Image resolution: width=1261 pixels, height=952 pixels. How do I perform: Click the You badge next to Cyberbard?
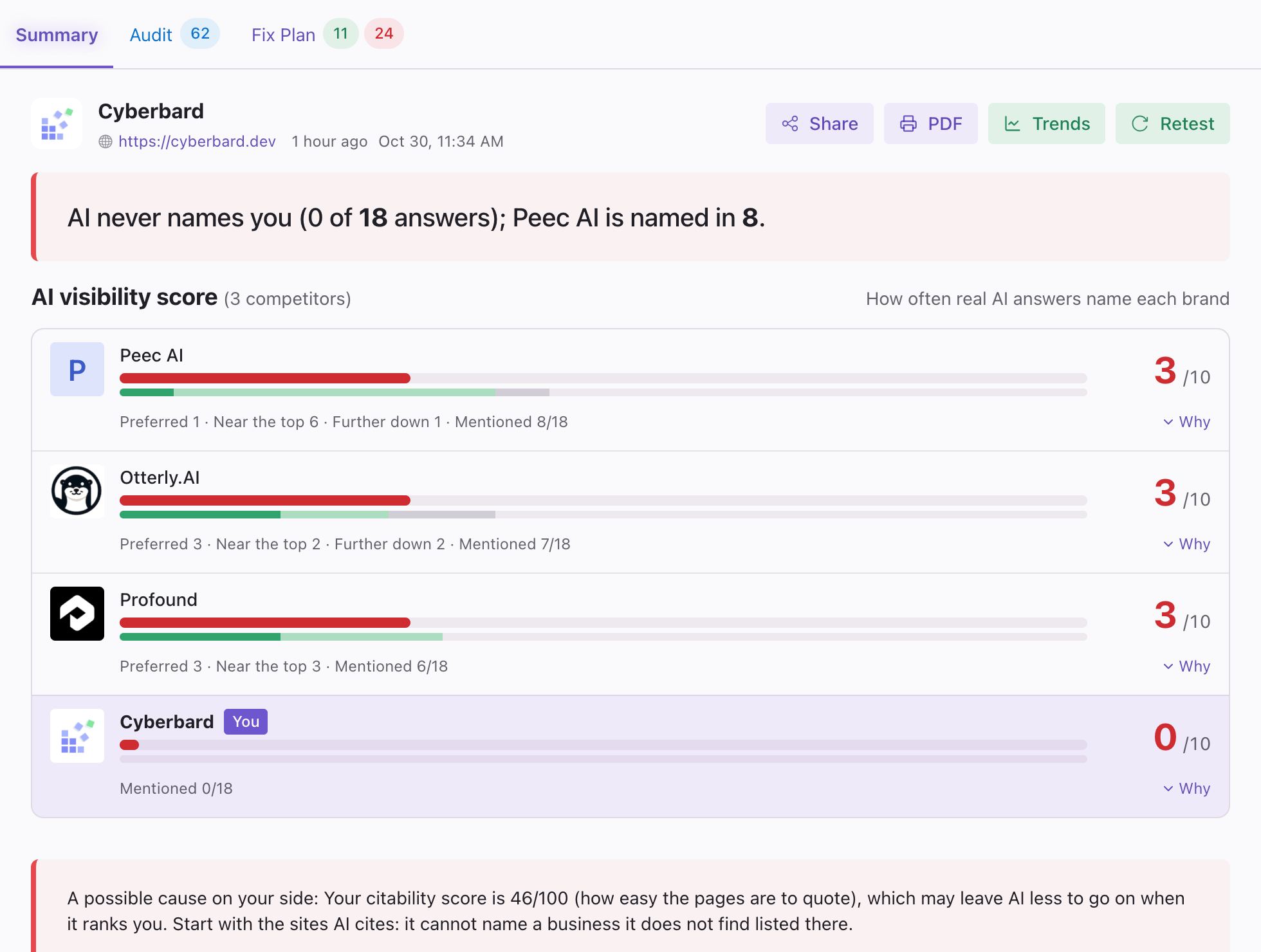(x=246, y=722)
